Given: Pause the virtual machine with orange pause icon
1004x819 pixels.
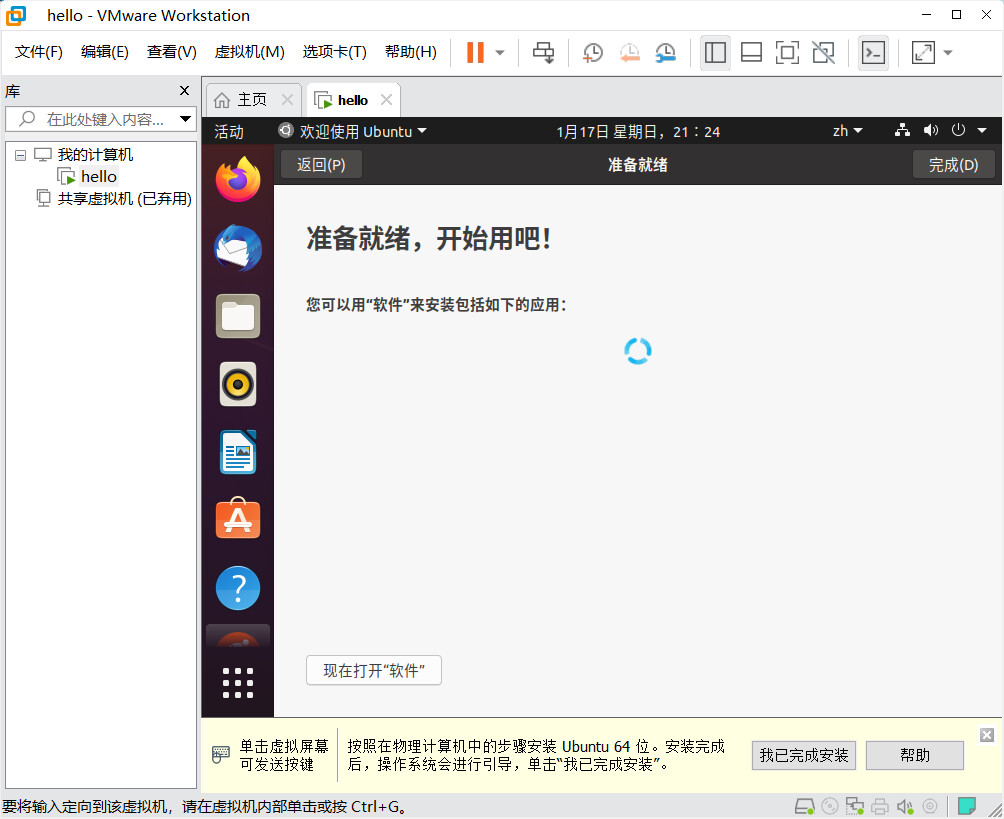Looking at the screenshot, I should [x=474, y=53].
